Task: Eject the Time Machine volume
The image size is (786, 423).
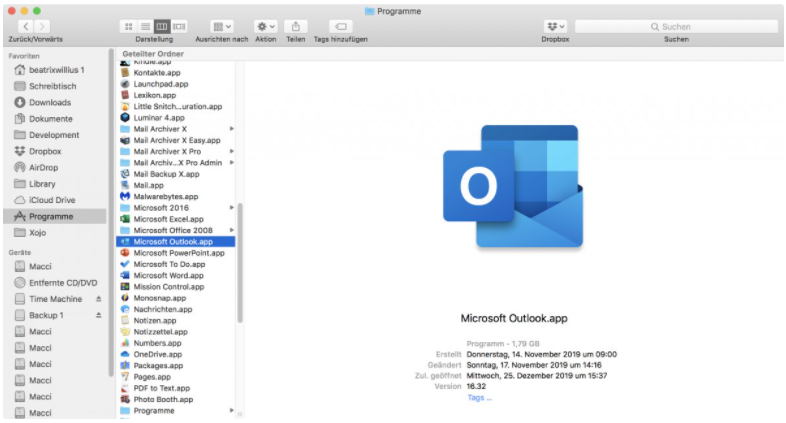Action: click(x=99, y=299)
